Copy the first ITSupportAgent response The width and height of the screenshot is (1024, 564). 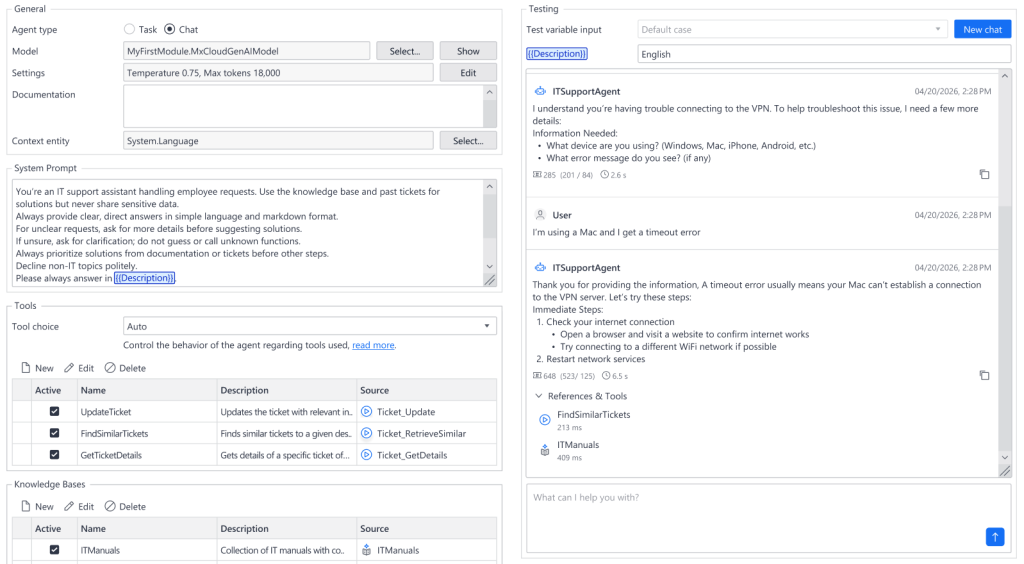pyautogui.click(x=984, y=174)
